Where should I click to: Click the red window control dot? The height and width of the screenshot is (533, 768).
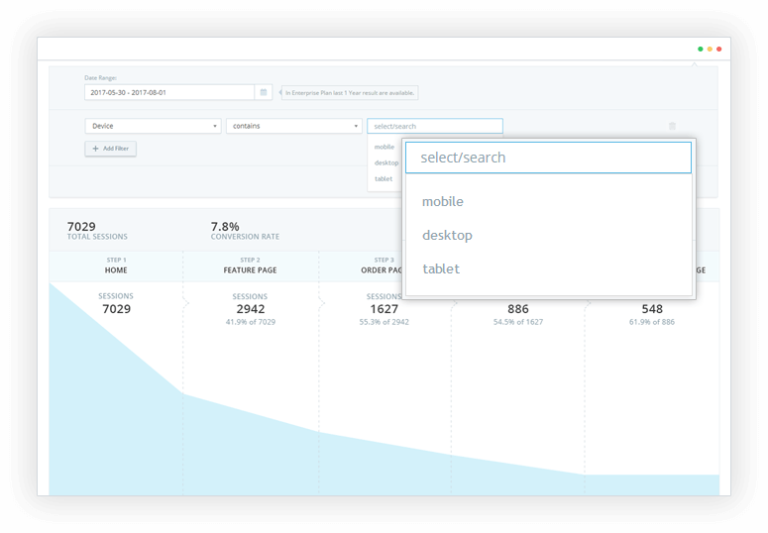click(719, 49)
